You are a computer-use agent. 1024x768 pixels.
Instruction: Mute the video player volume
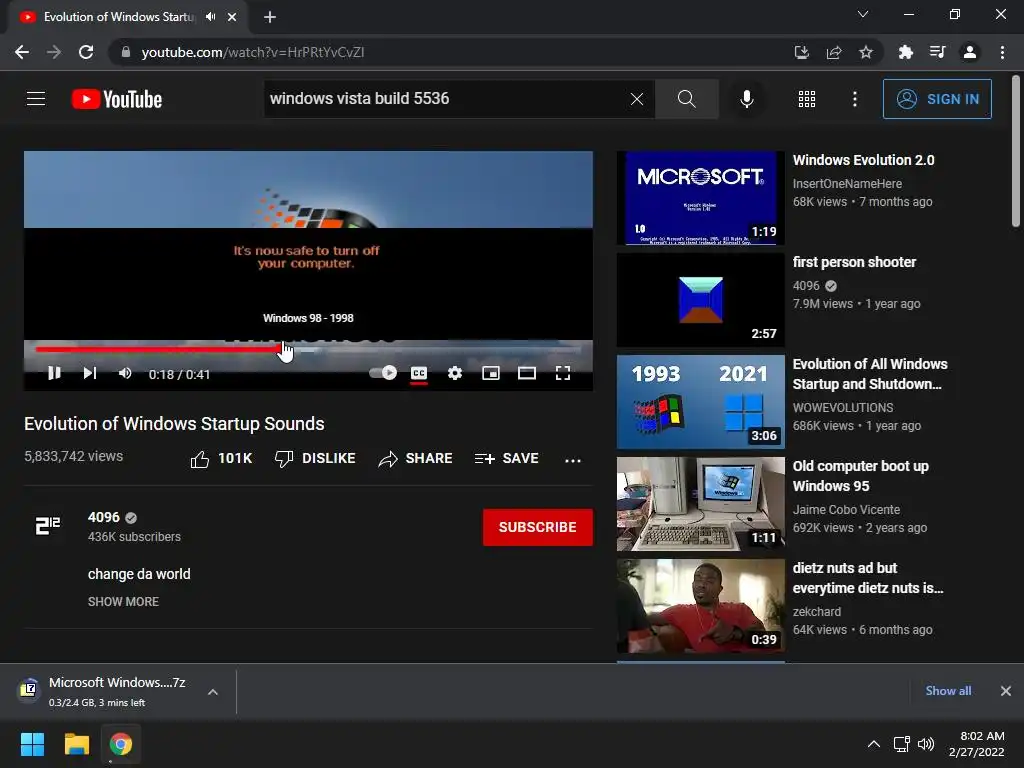(x=125, y=373)
